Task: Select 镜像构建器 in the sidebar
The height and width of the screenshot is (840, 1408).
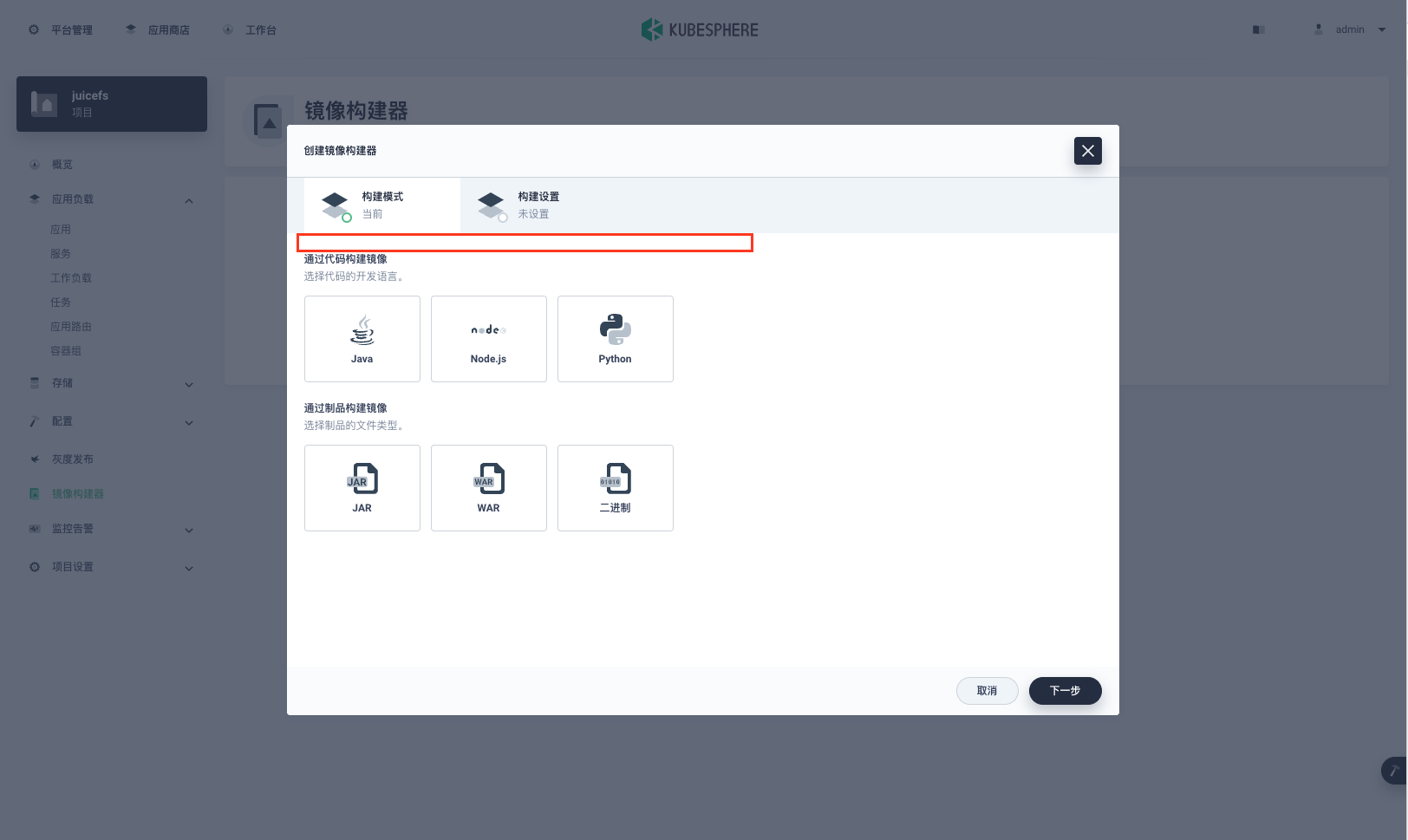Action: tap(77, 493)
